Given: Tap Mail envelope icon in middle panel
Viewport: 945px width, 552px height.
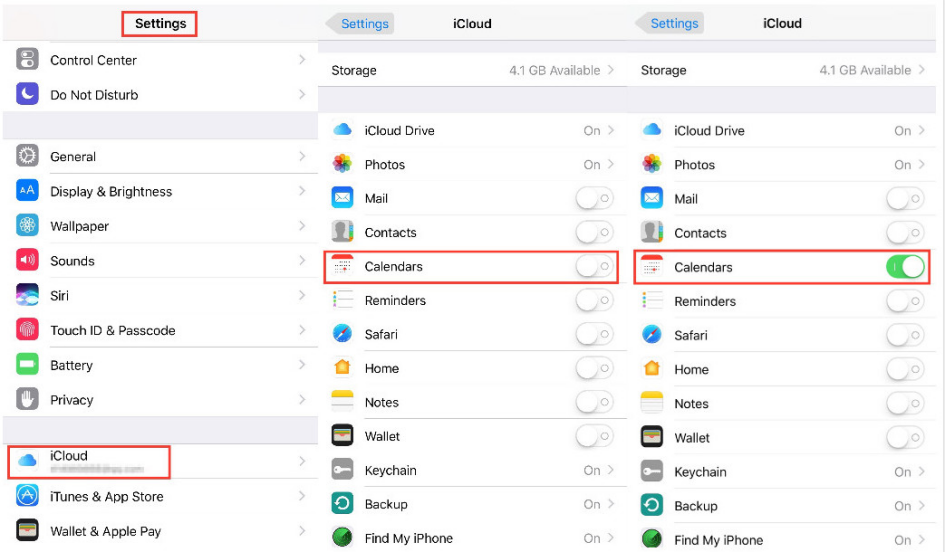Looking at the screenshot, I should point(342,198).
